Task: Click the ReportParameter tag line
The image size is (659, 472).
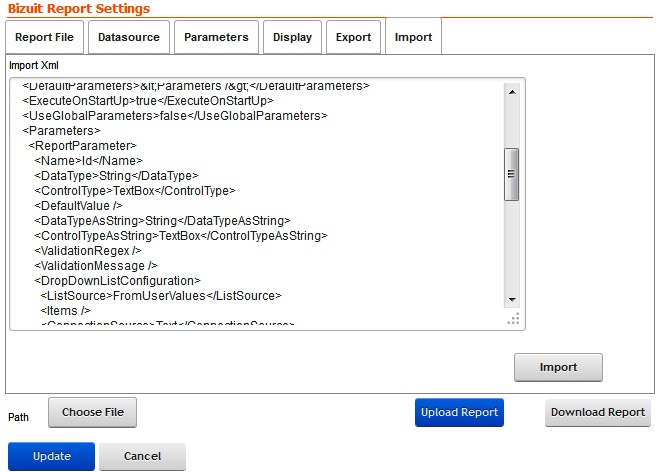Action: [82, 146]
